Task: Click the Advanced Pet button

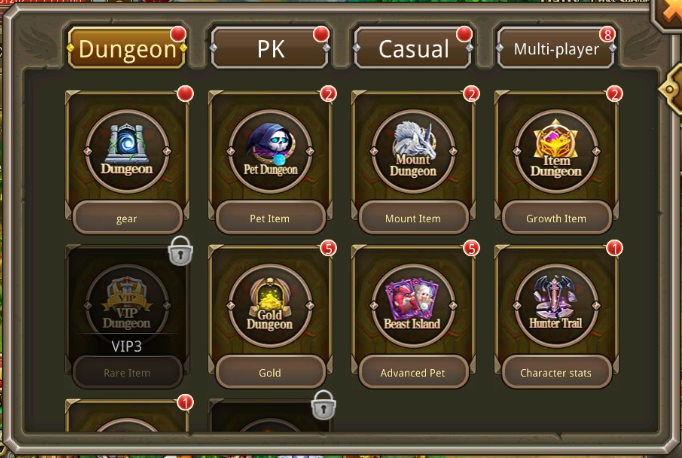Action: pyautogui.click(x=413, y=372)
